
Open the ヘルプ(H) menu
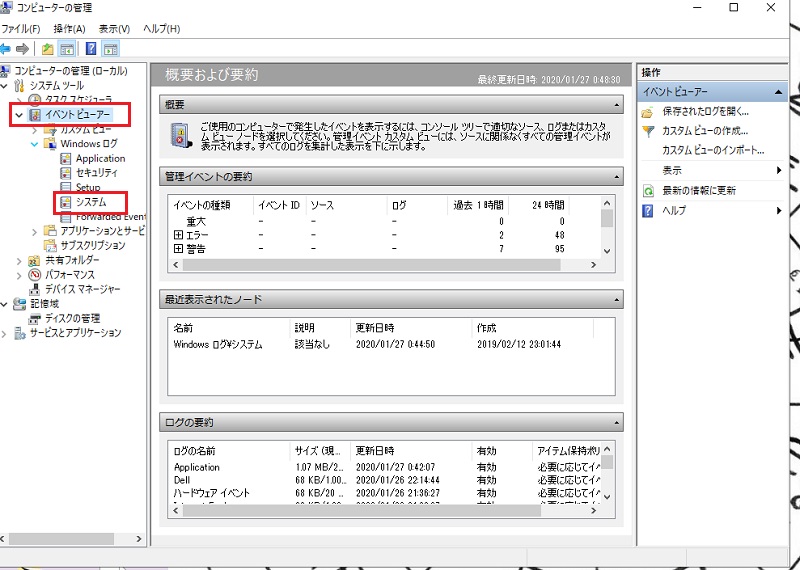pos(161,29)
